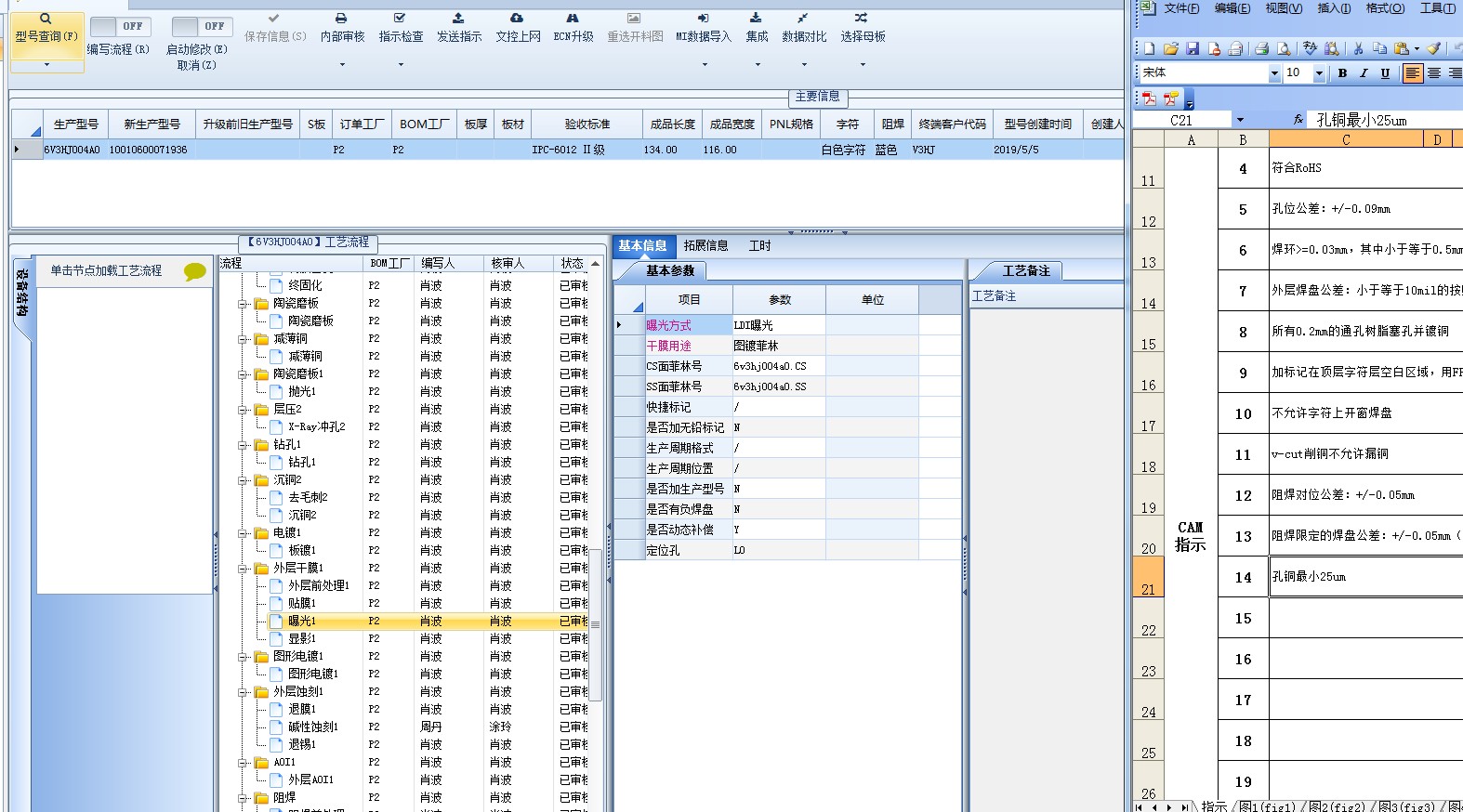Click the 工艺备注 tab header

[x=1026, y=271]
